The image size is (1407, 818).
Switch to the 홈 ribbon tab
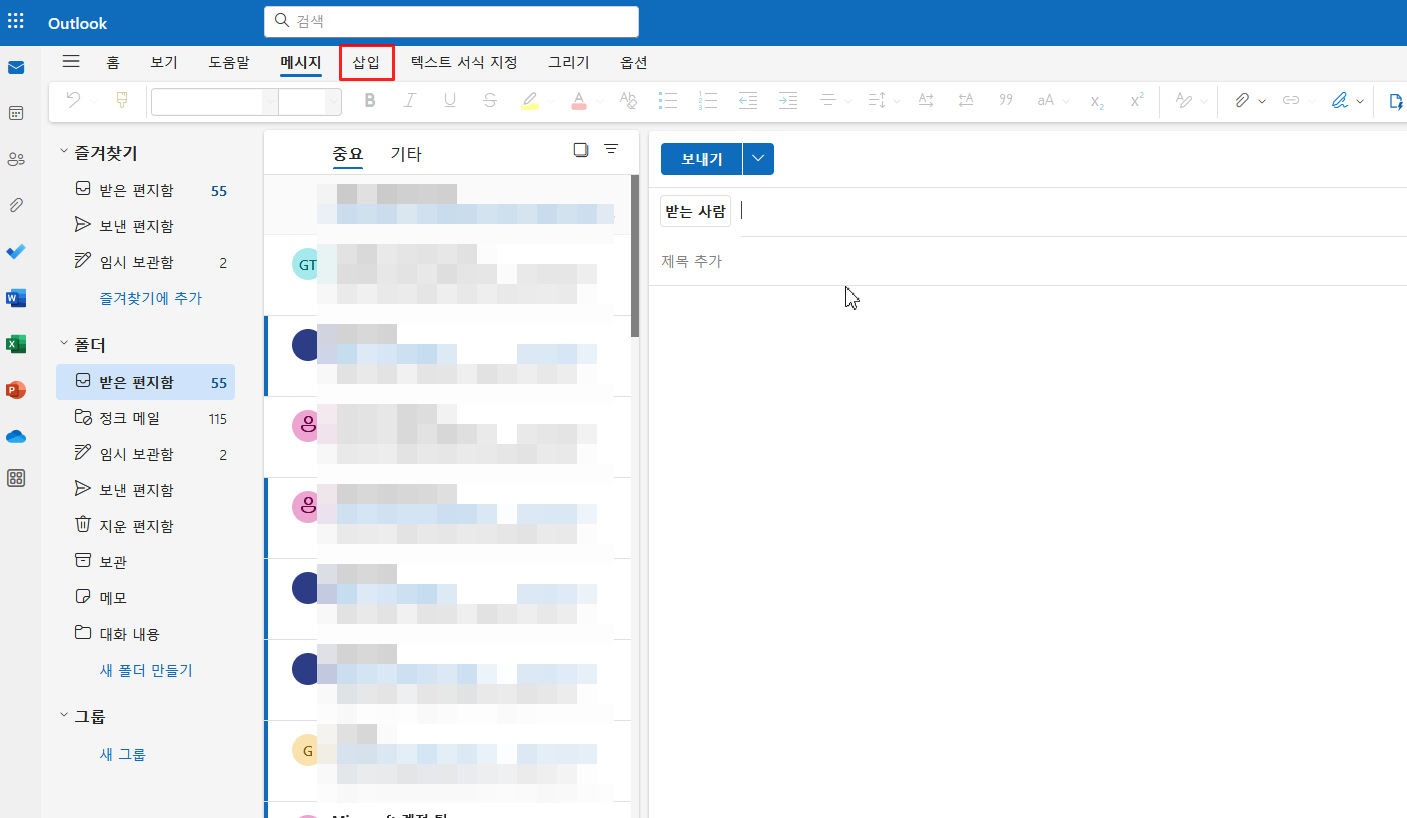pyautogui.click(x=113, y=62)
